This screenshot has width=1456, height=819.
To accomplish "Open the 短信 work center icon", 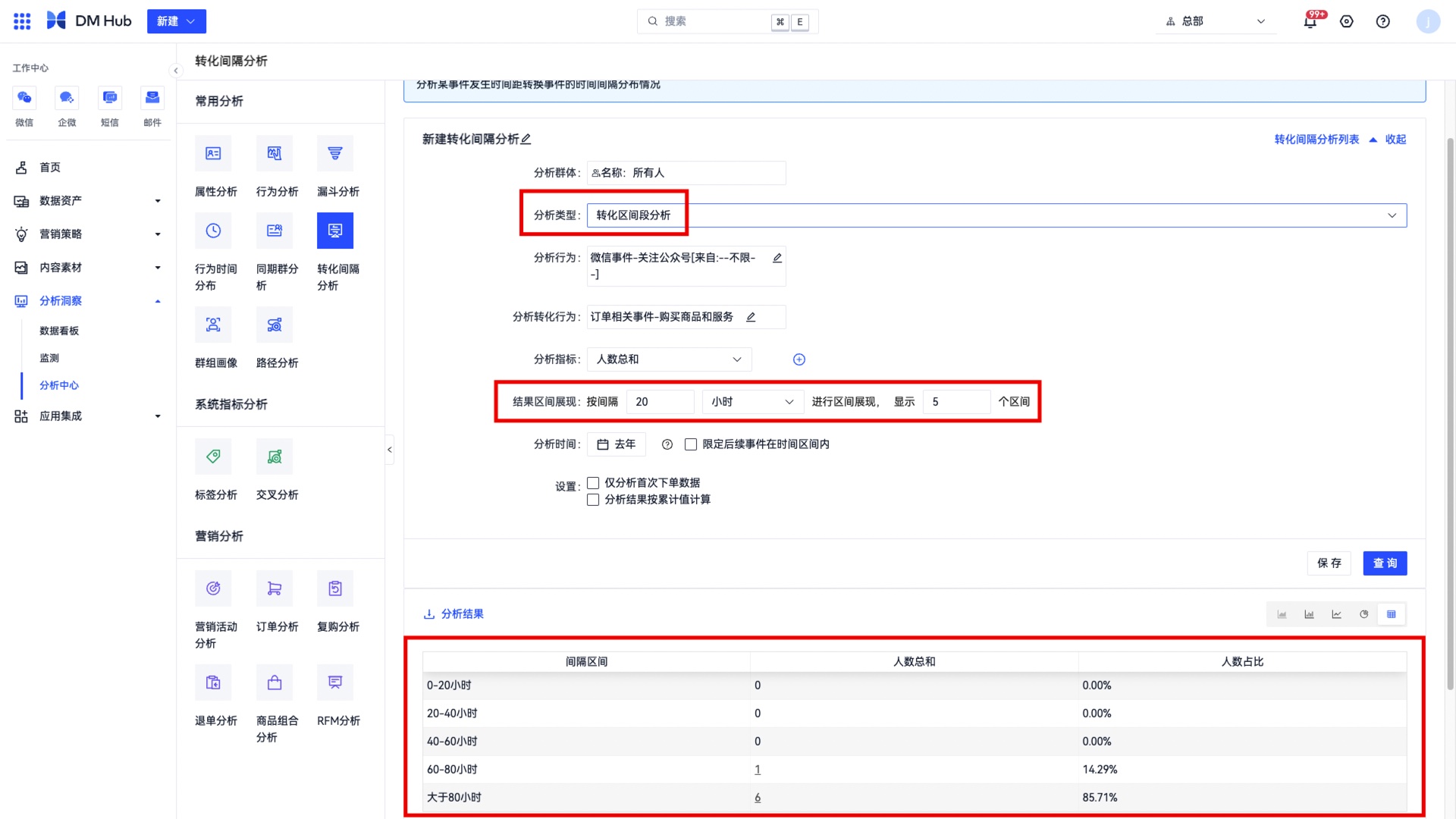I will coord(110,97).
